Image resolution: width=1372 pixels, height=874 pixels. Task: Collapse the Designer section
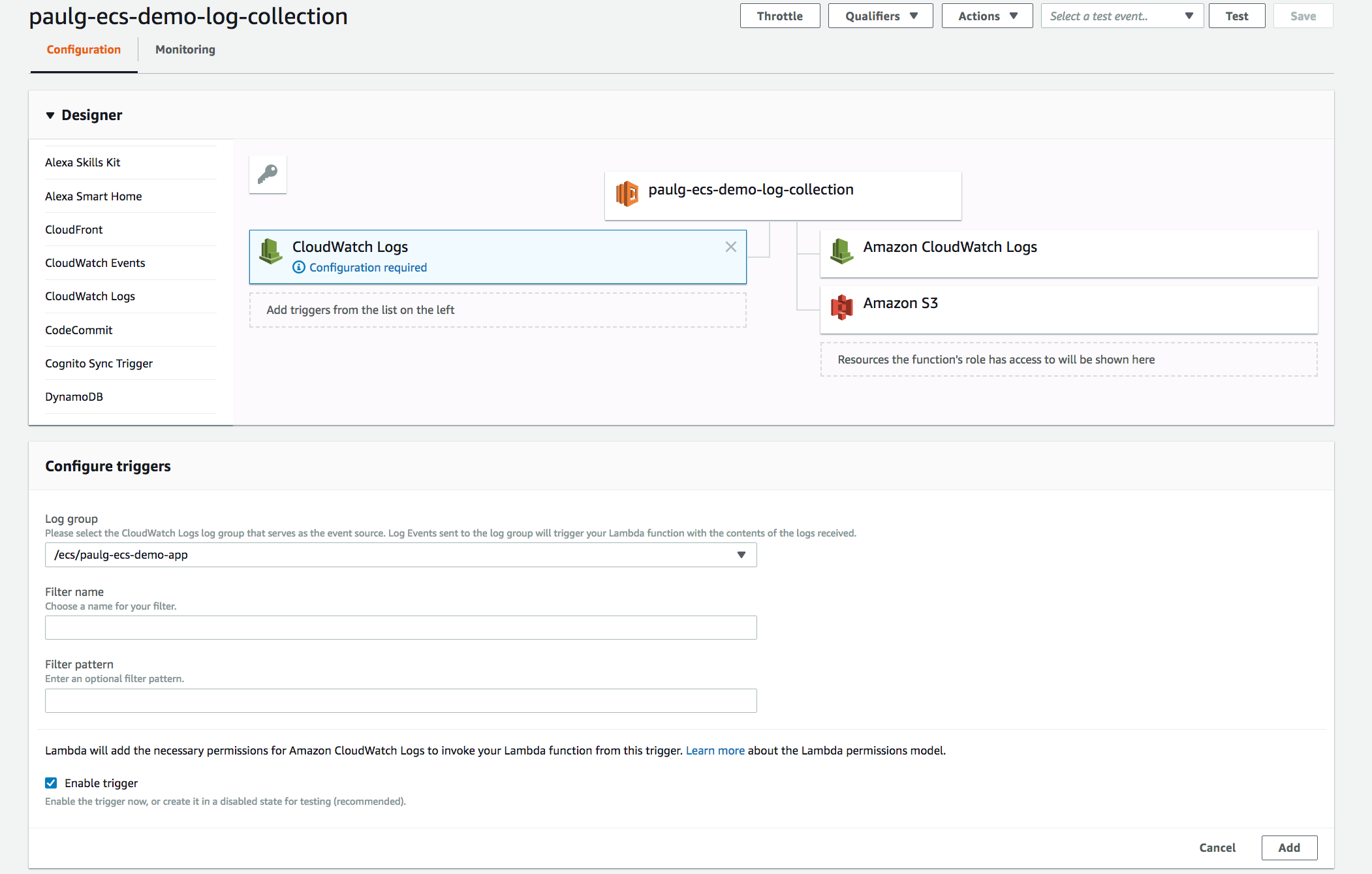(50, 115)
